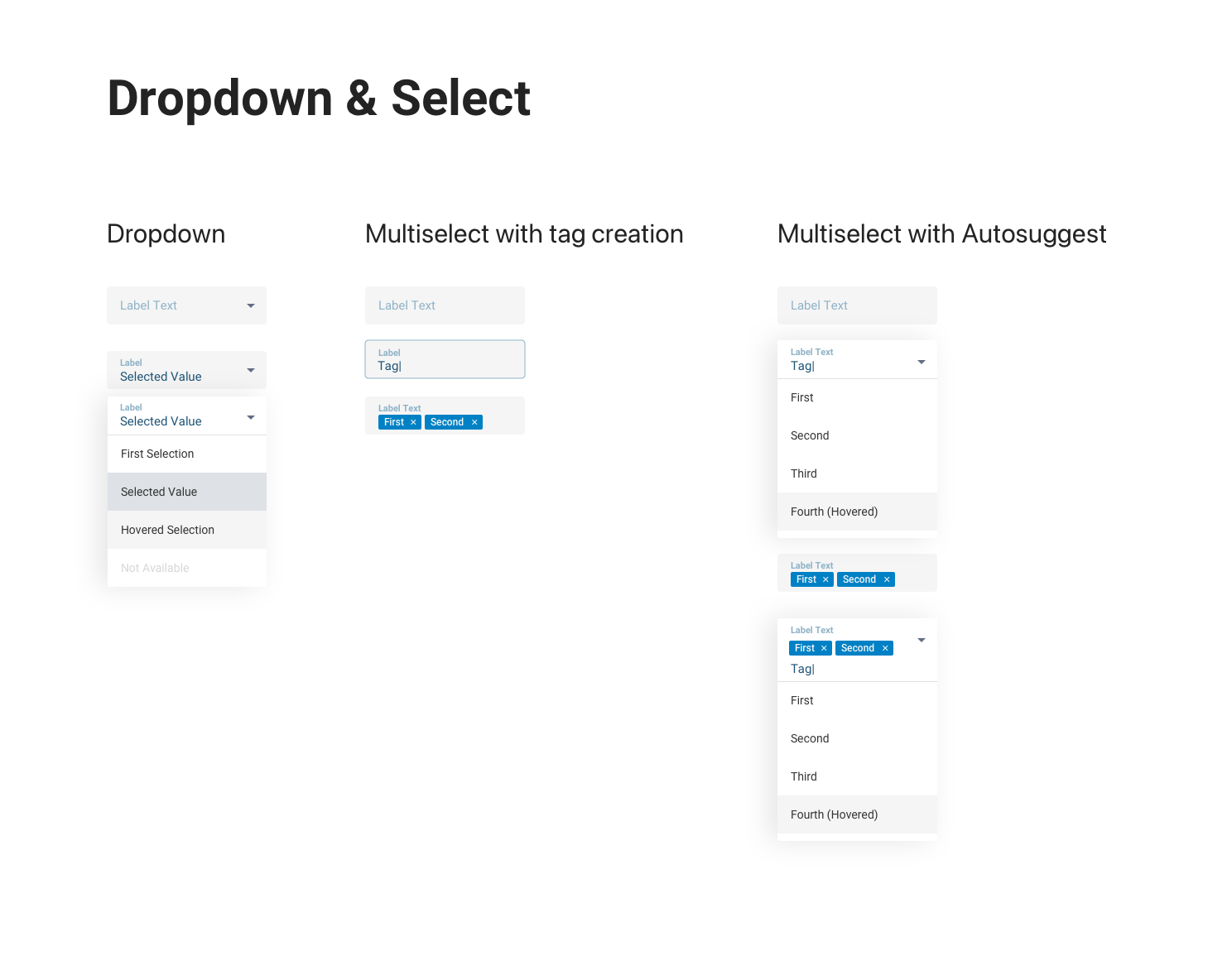This screenshot has height=980, width=1232.
Task: Open the expanded Selected Value dropdown arrow
Action: pyautogui.click(x=250, y=416)
